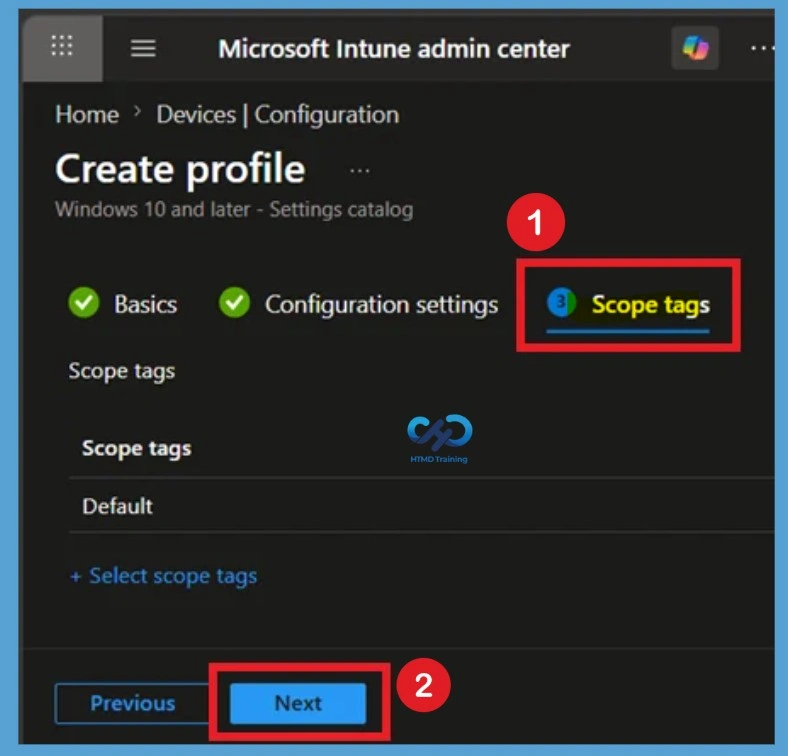The width and height of the screenshot is (788, 756).
Task: Launch Copilot from the header
Action: tap(695, 48)
